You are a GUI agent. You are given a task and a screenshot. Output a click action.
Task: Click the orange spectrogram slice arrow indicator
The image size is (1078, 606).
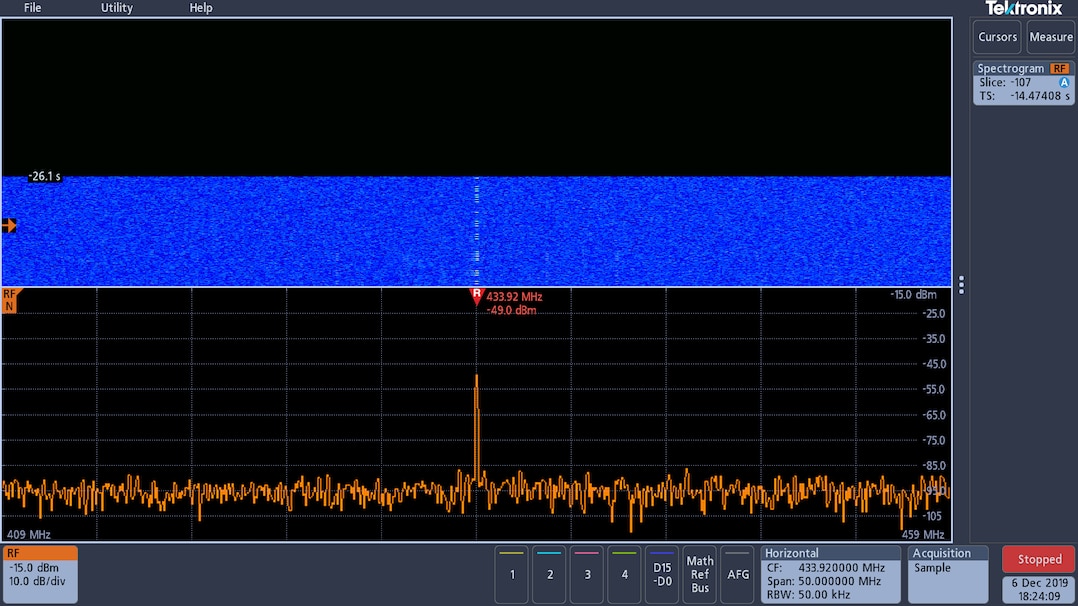(9, 226)
